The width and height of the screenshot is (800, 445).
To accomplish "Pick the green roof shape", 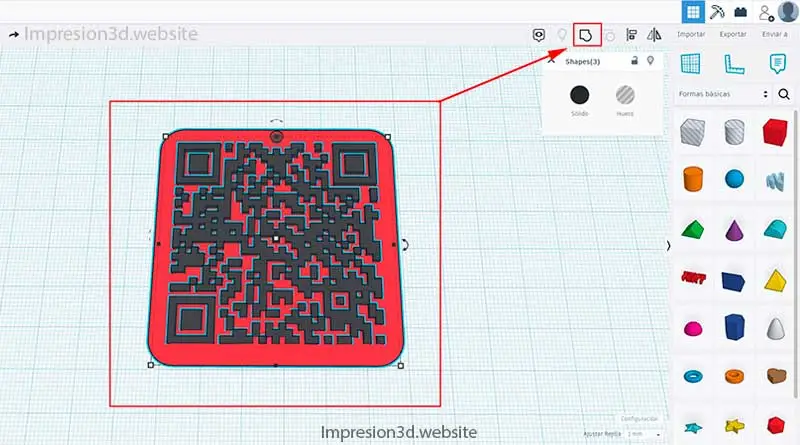I will coord(692,229).
